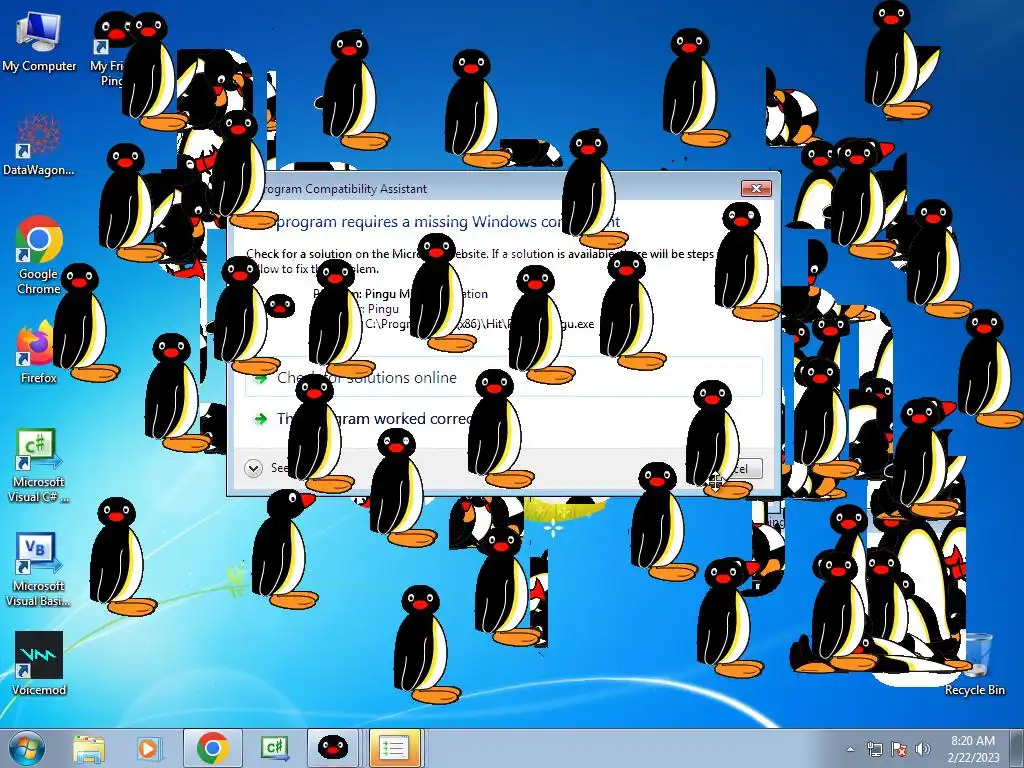Image resolution: width=1024 pixels, height=768 pixels.
Task: Select the Microsoft Visual Basic desktop shortcut
Action: coord(39,570)
